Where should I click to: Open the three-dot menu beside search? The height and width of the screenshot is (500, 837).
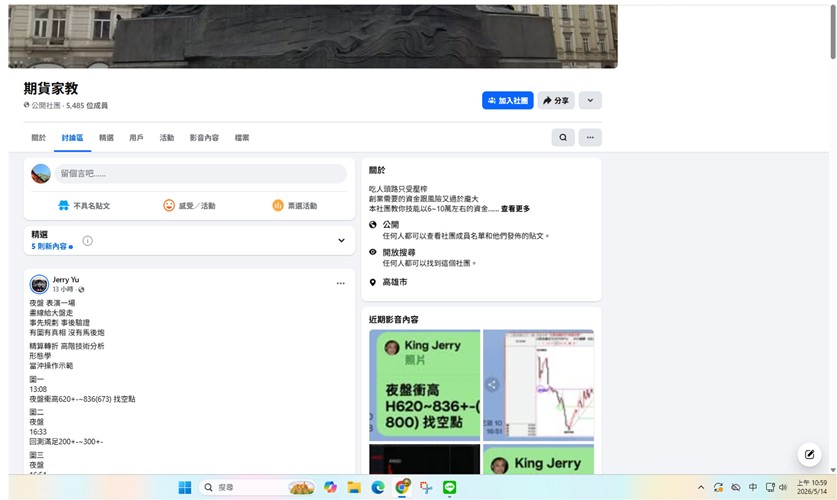590,138
